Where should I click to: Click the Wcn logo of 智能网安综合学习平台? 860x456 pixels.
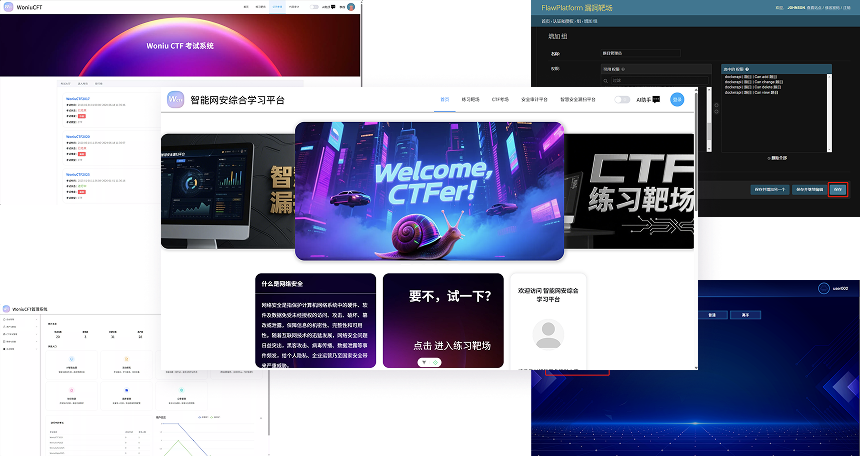176,99
